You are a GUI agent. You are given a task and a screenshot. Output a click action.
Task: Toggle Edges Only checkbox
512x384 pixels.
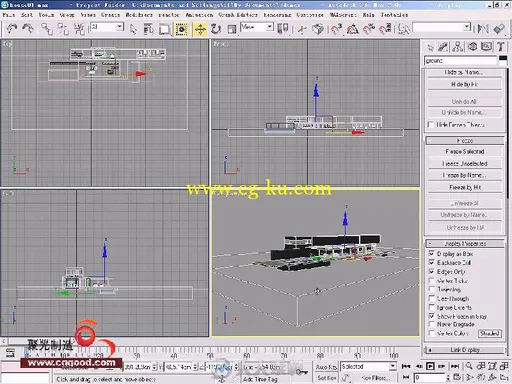[x=432, y=271]
